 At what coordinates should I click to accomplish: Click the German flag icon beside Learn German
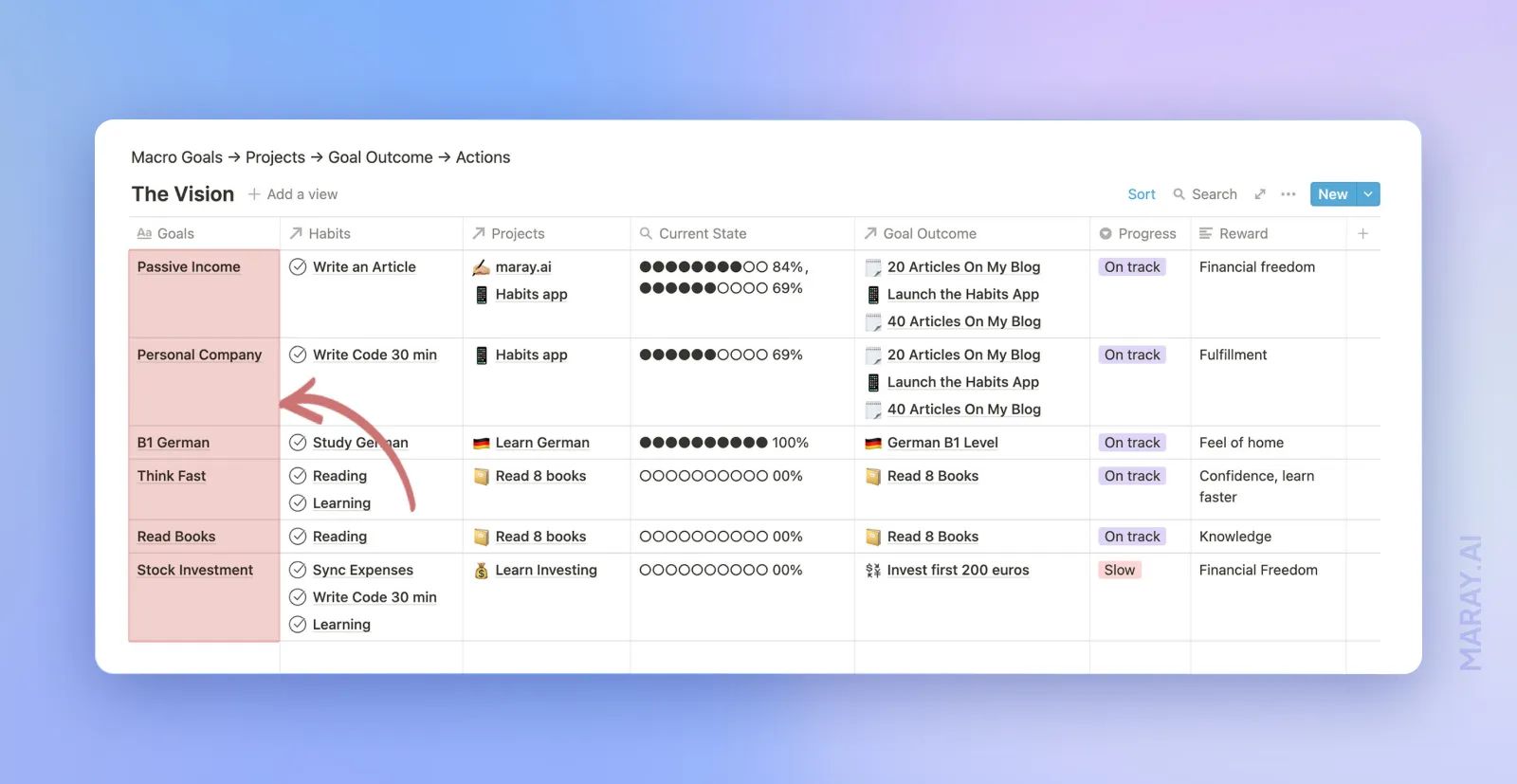pos(482,443)
